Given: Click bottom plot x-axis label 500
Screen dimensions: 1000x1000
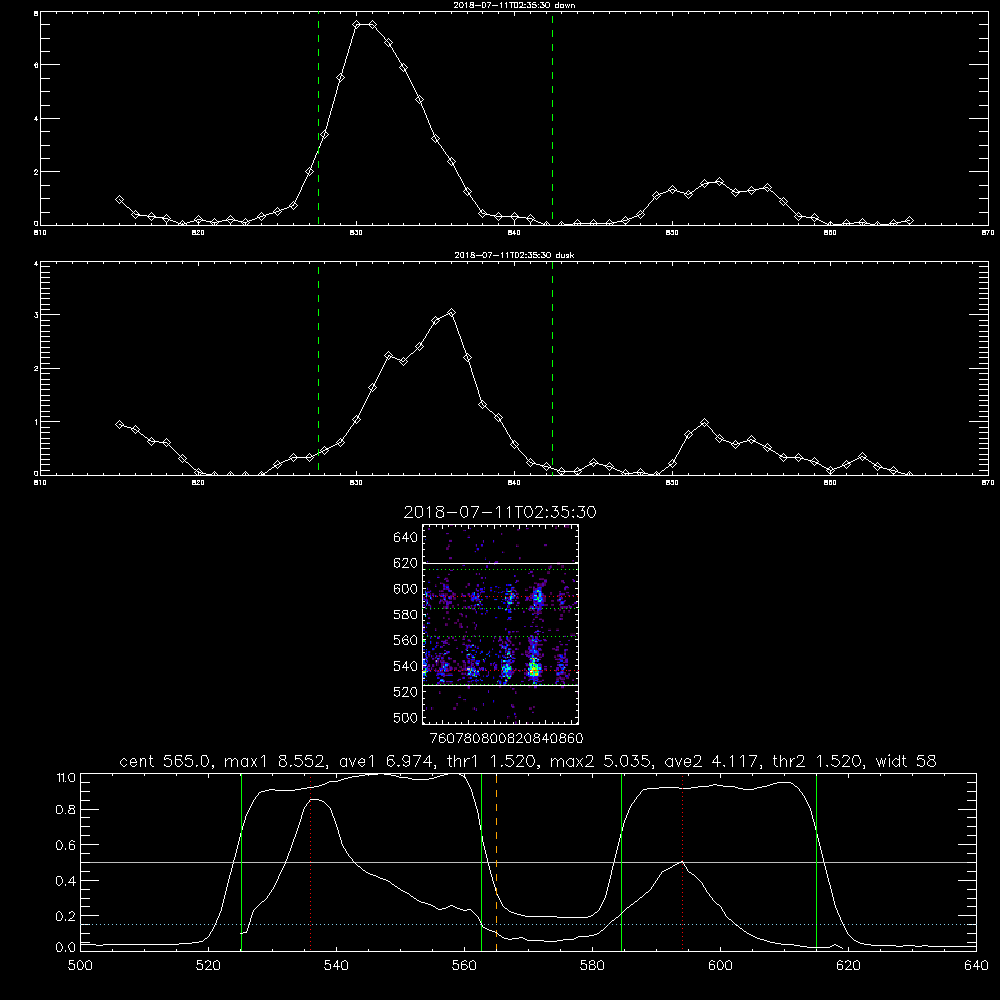Looking at the screenshot, I should tap(80, 966).
